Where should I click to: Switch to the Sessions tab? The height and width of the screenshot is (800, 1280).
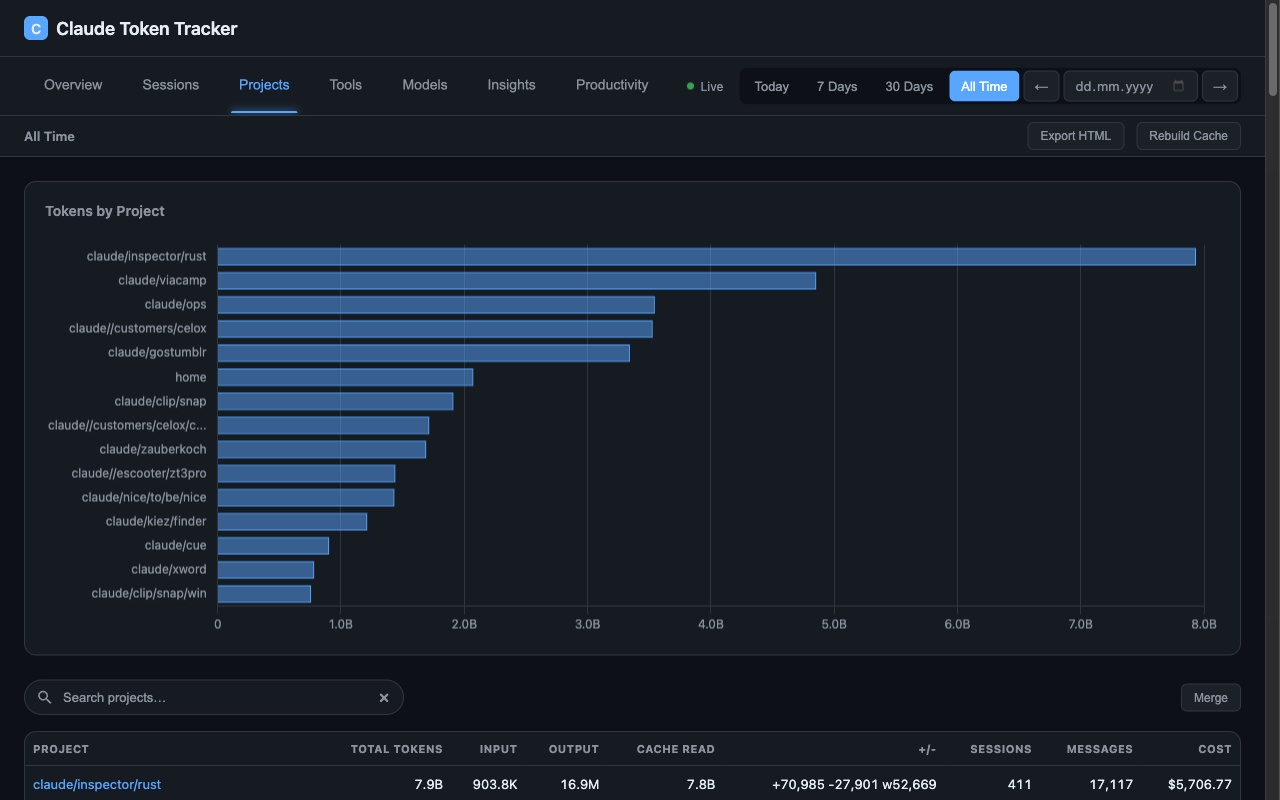[x=171, y=85]
